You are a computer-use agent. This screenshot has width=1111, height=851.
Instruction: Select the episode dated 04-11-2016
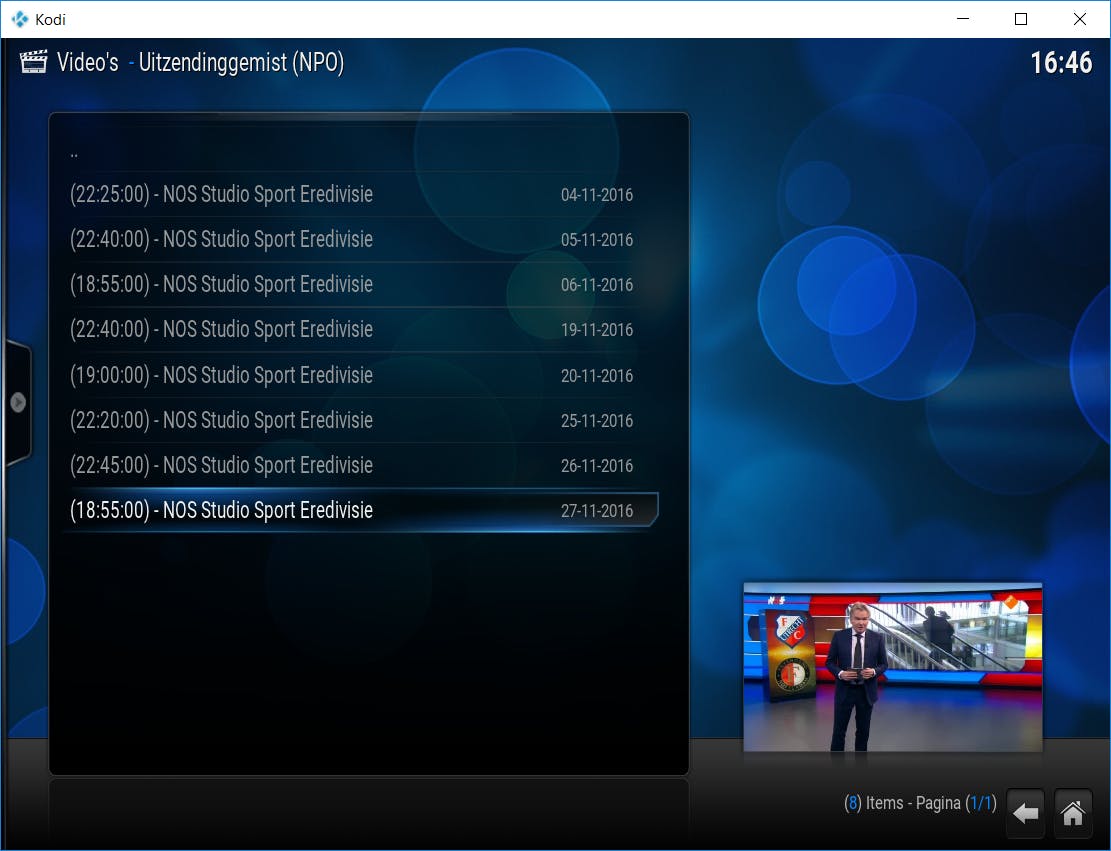(x=361, y=194)
